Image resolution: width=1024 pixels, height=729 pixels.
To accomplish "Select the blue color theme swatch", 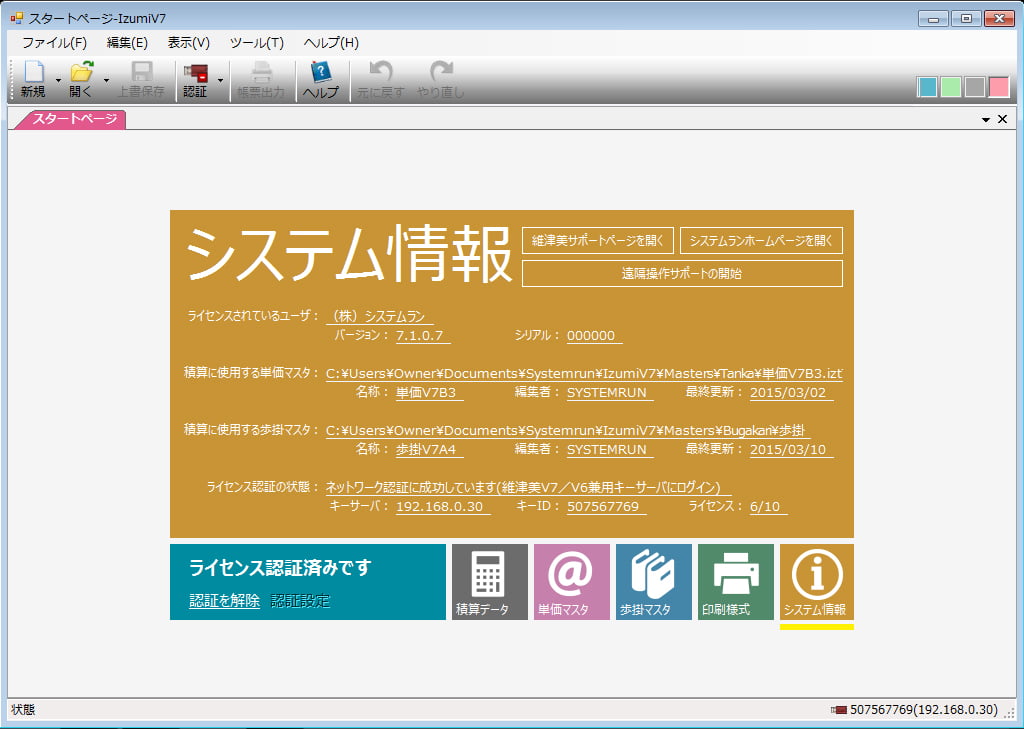I will (927, 87).
